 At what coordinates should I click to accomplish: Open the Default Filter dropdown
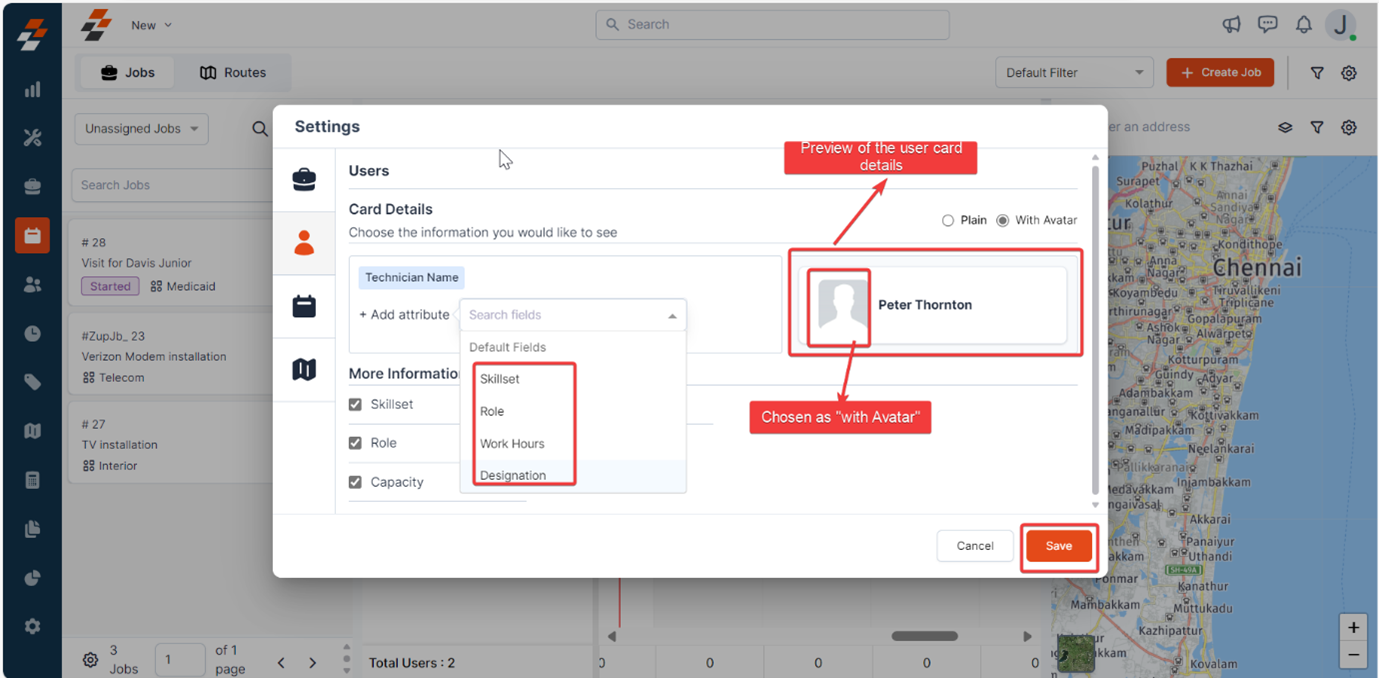[1074, 72]
